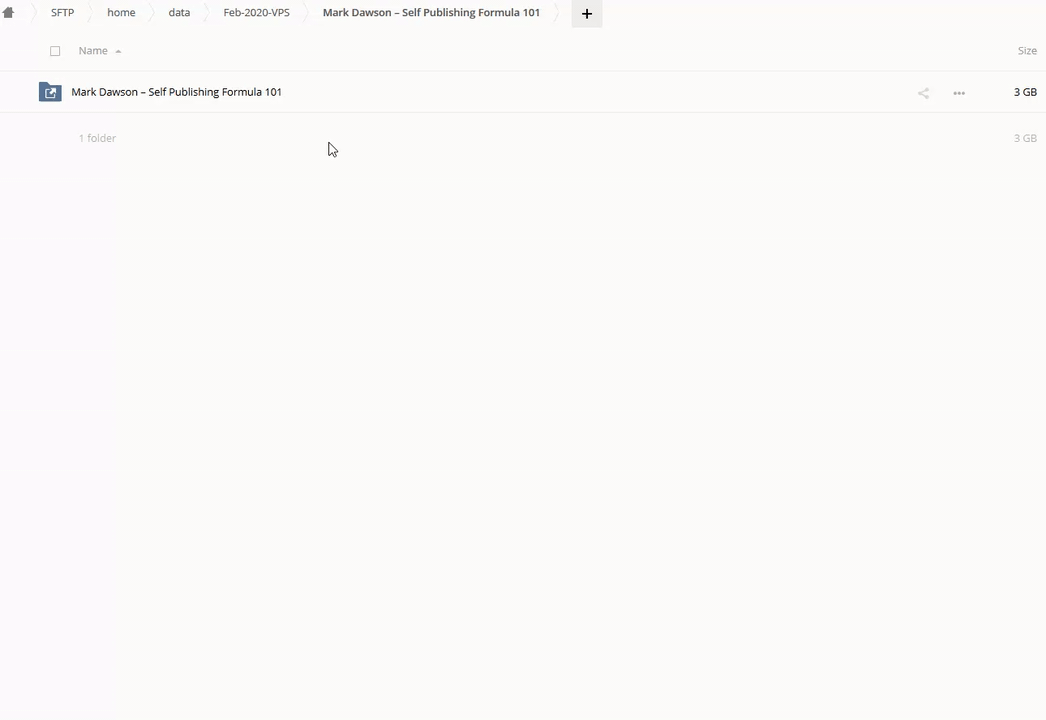Tick the select-all checkbox
1046x720 pixels.
[55, 51]
